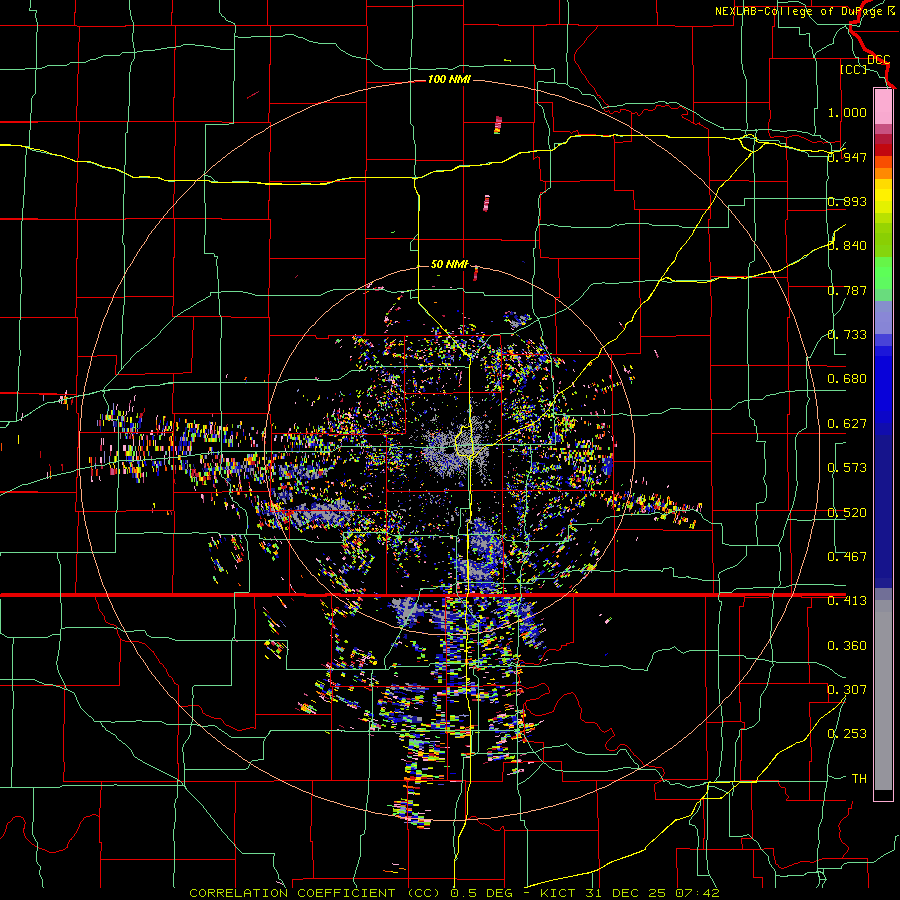Click the 0.360 scale value
This screenshot has height=900, width=900.
tap(847, 646)
